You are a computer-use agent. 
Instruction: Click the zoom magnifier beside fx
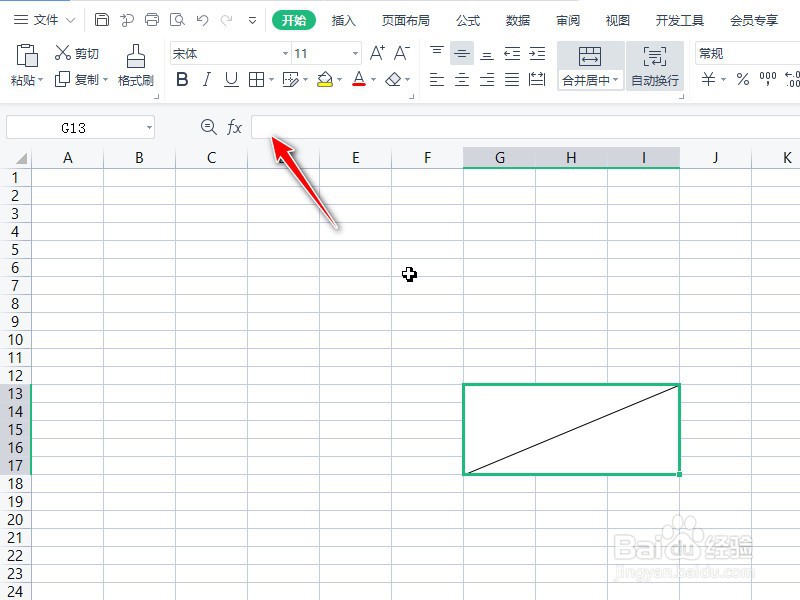pos(209,127)
